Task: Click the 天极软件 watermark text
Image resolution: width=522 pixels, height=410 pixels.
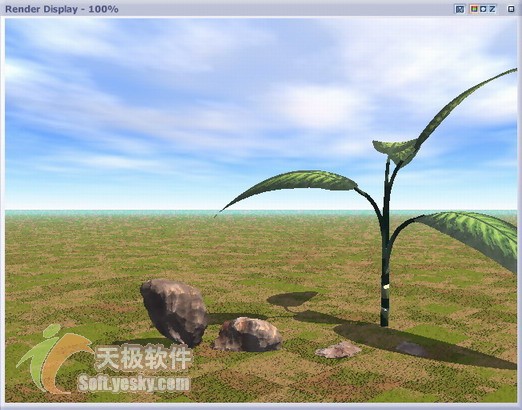Action: click(144, 359)
